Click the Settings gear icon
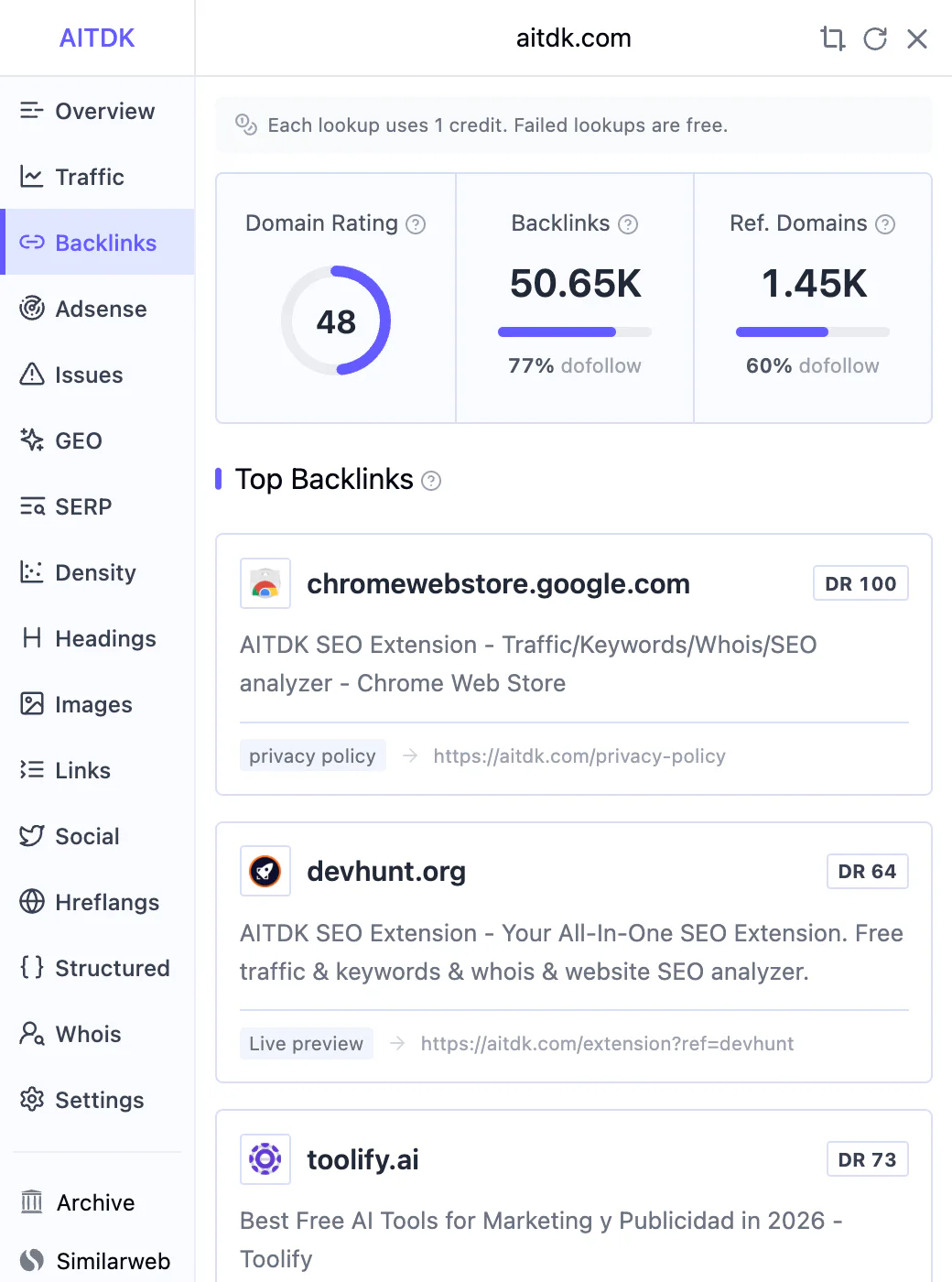The height and width of the screenshot is (1282, 952). click(32, 1100)
